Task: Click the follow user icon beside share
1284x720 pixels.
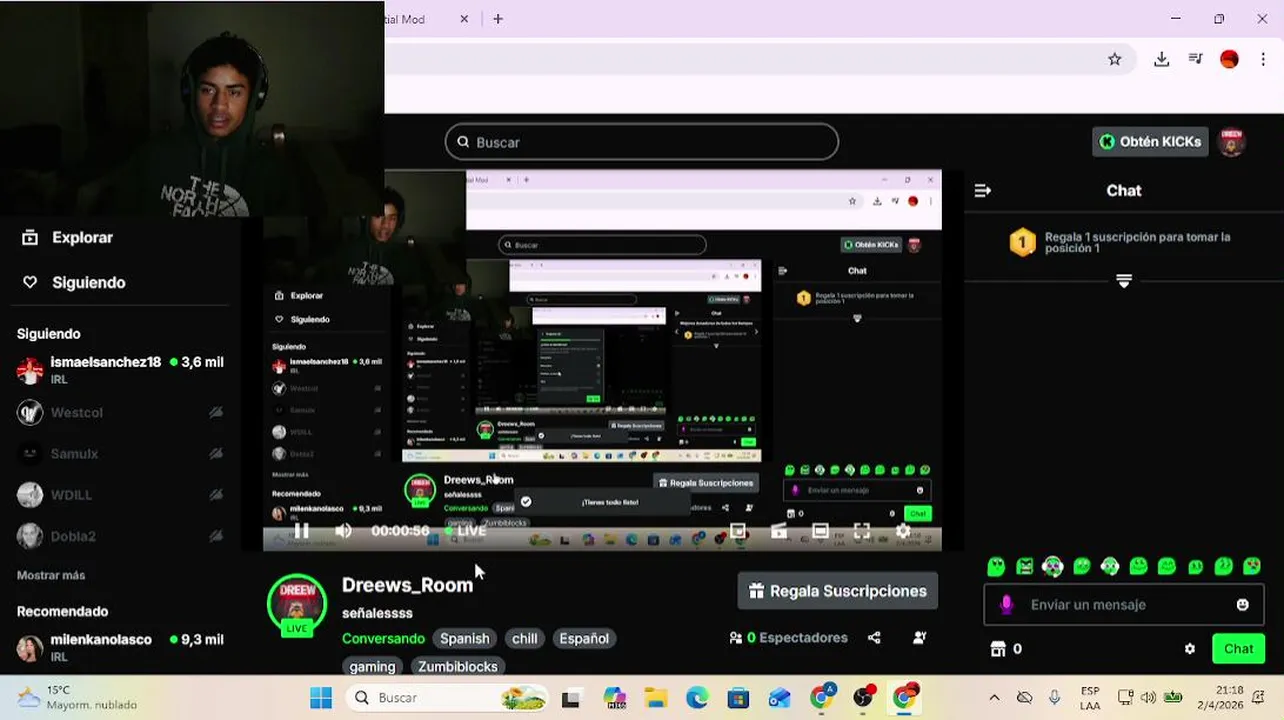Action: tap(919, 638)
